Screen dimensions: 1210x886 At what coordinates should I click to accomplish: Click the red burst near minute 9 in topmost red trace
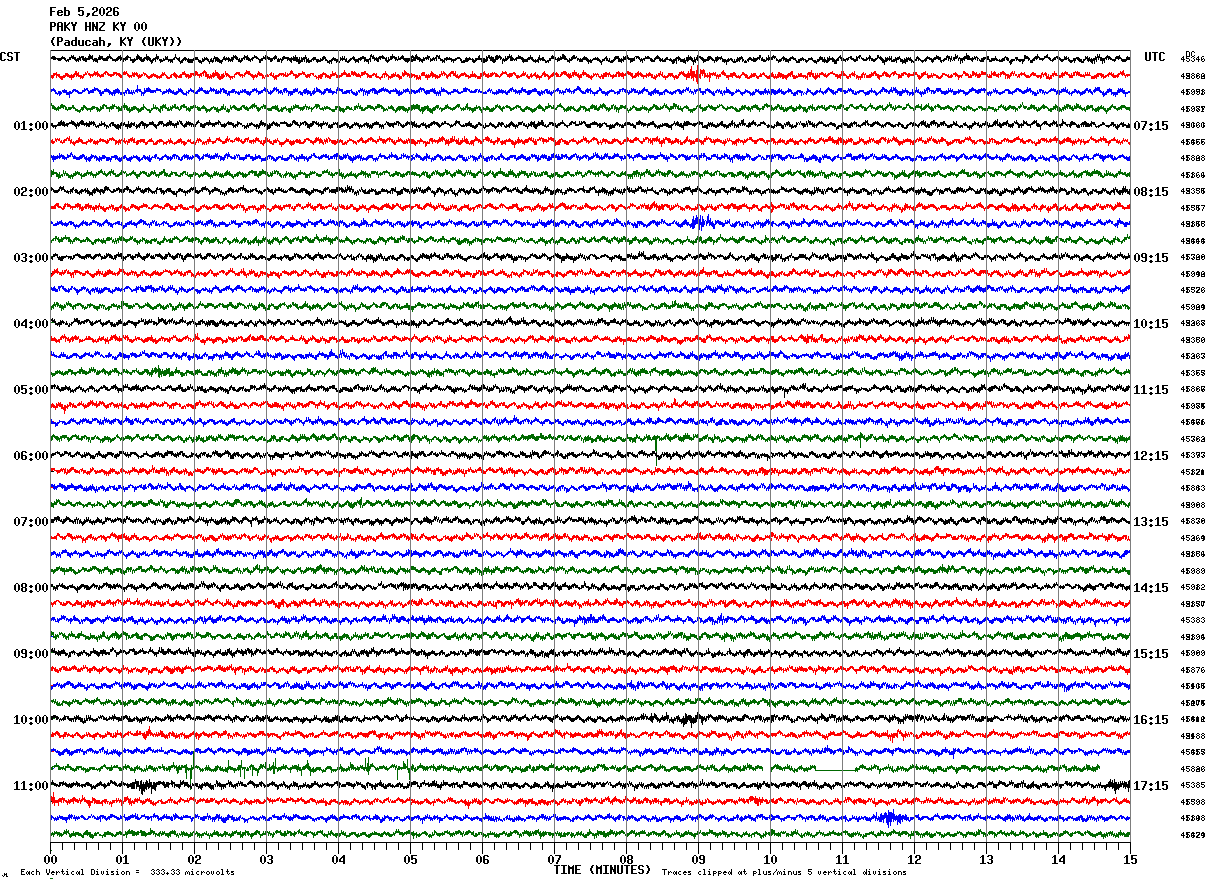tap(696, 74)
